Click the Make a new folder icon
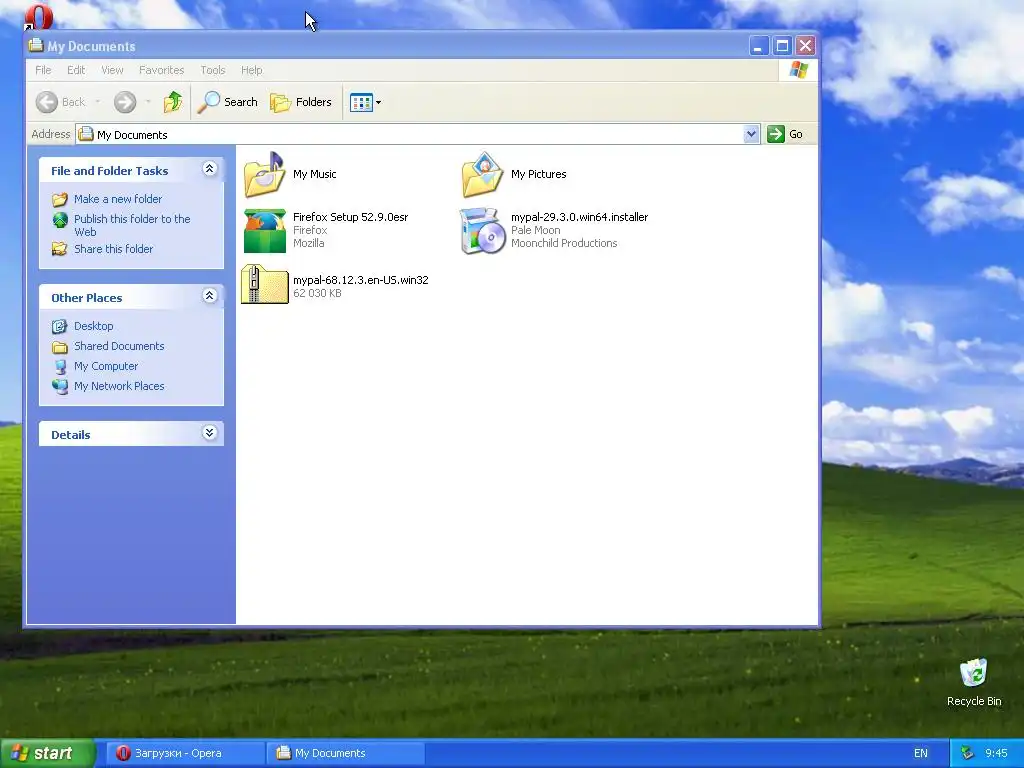This screenshot has width=1024, height=768. click(60, 199)
